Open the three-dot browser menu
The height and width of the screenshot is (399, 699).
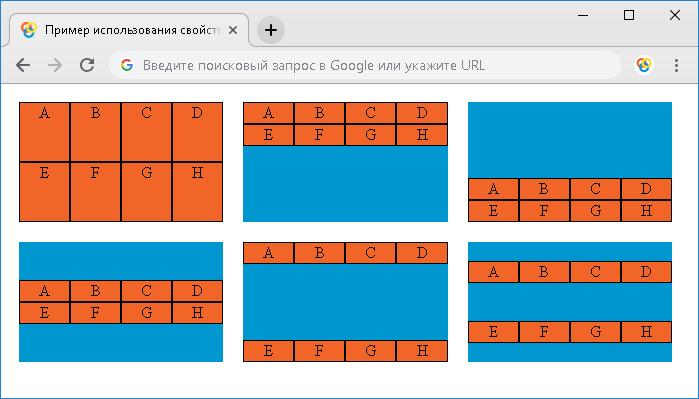click(x=676, y=65)
